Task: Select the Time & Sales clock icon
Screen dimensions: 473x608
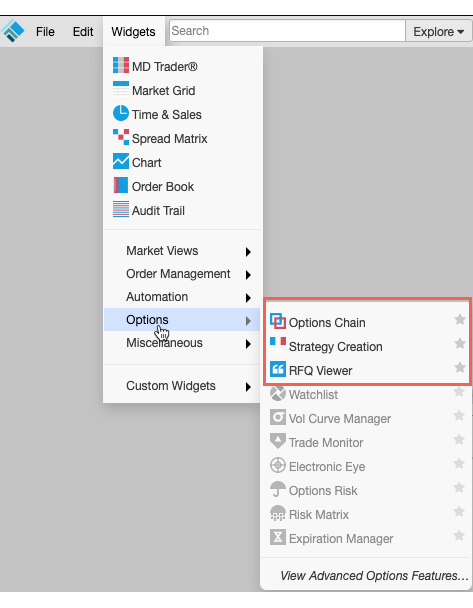Action: click(121, 113)
